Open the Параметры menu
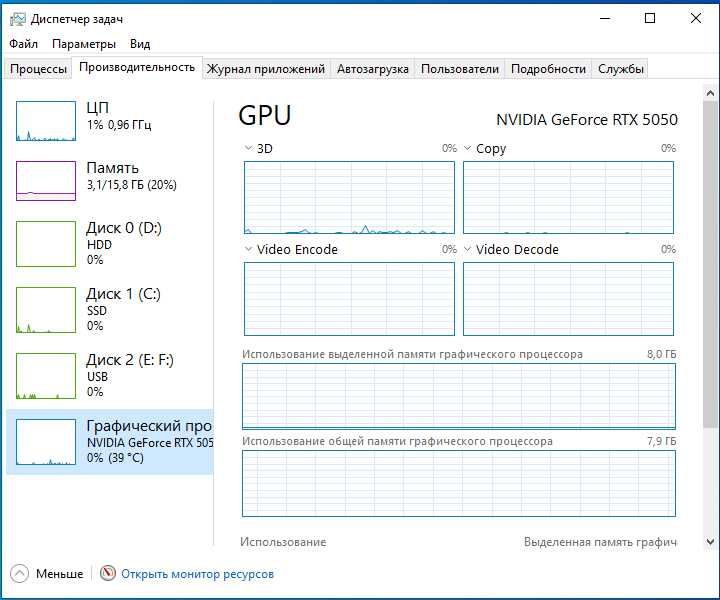The width and height of the screenshot is (720, 600). coord(84,44)
